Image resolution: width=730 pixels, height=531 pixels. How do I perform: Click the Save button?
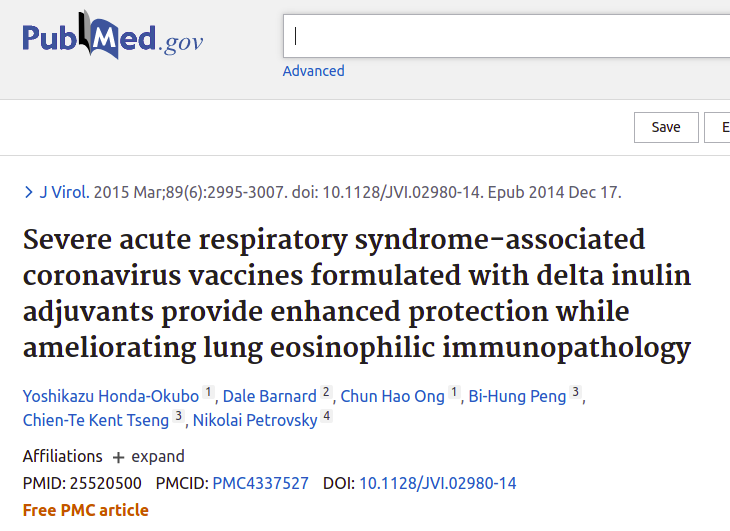[x=666, y=127]
